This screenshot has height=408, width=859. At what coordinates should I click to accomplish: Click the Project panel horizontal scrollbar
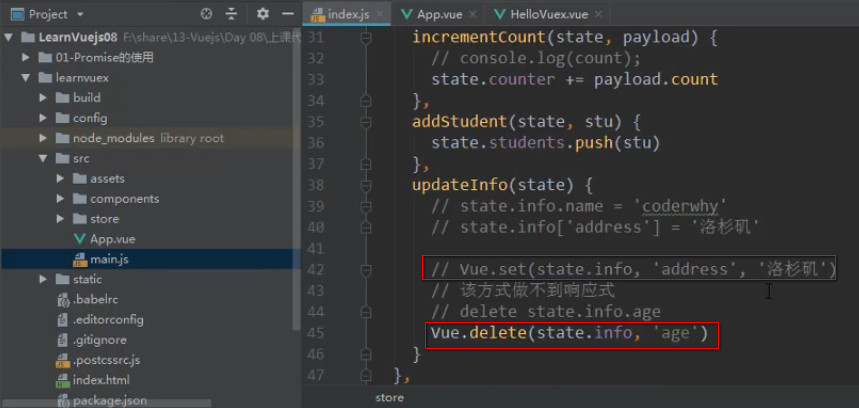tap(105, 403)
